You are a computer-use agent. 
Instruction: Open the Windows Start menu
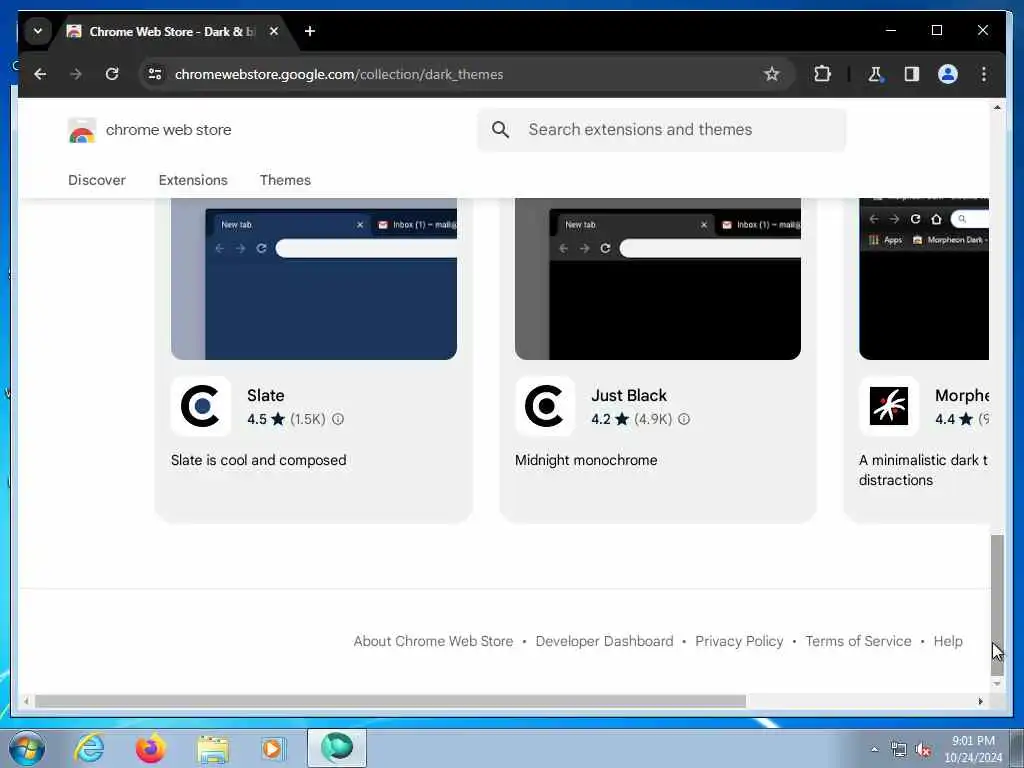click(27, 748)
